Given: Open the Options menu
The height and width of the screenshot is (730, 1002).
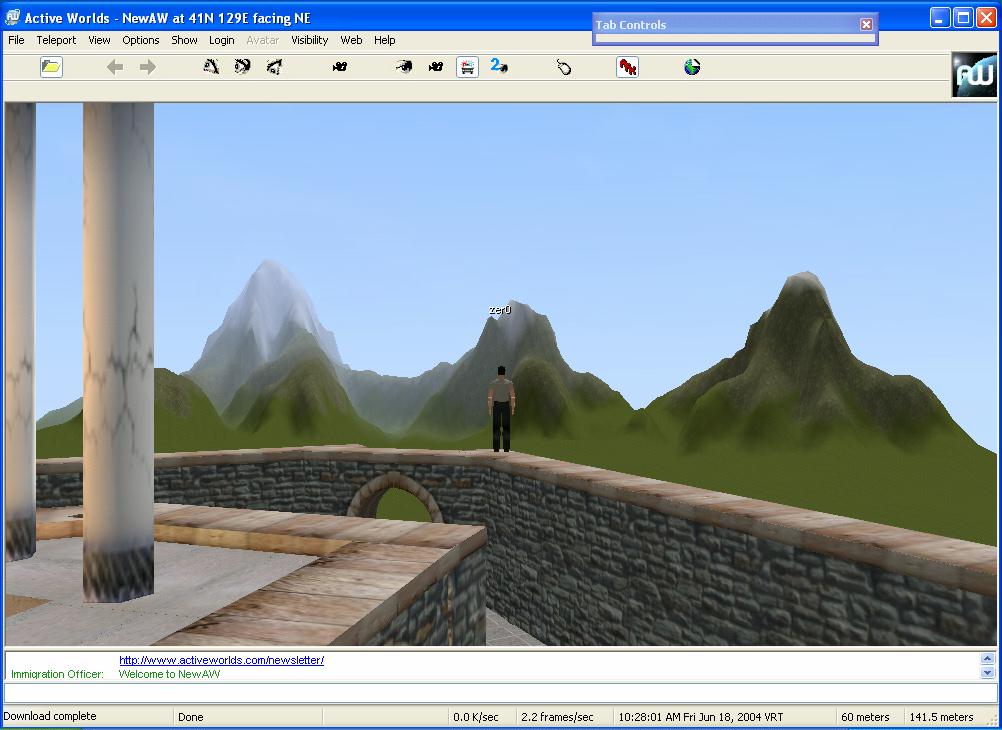Looking at the screenshot, I should (x=141, y=40).
